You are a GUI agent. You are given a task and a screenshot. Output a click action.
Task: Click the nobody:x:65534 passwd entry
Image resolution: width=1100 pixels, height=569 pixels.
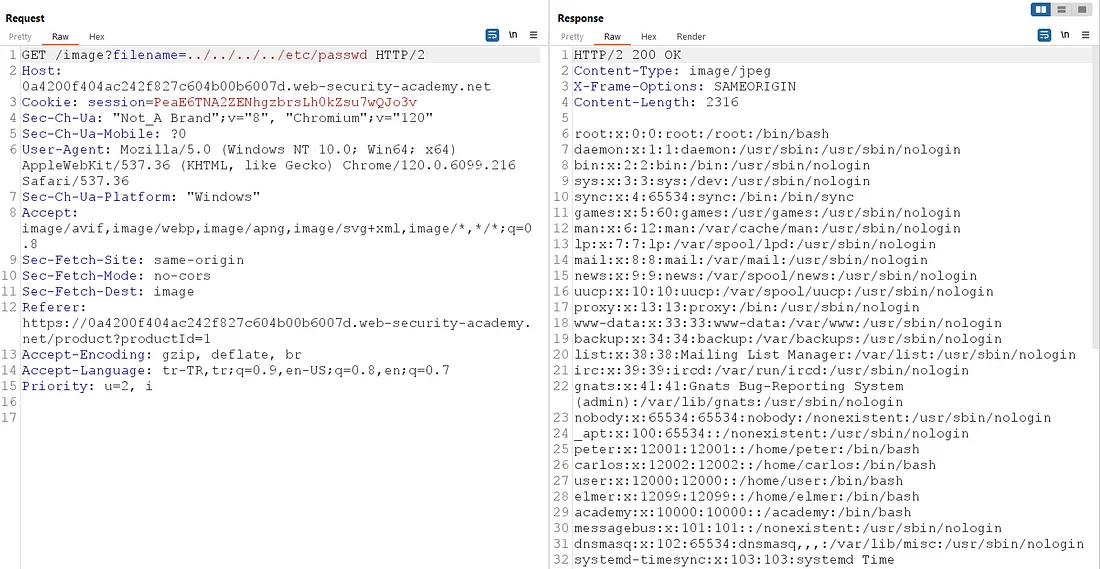pyautogui.click(x=812, y=417)
